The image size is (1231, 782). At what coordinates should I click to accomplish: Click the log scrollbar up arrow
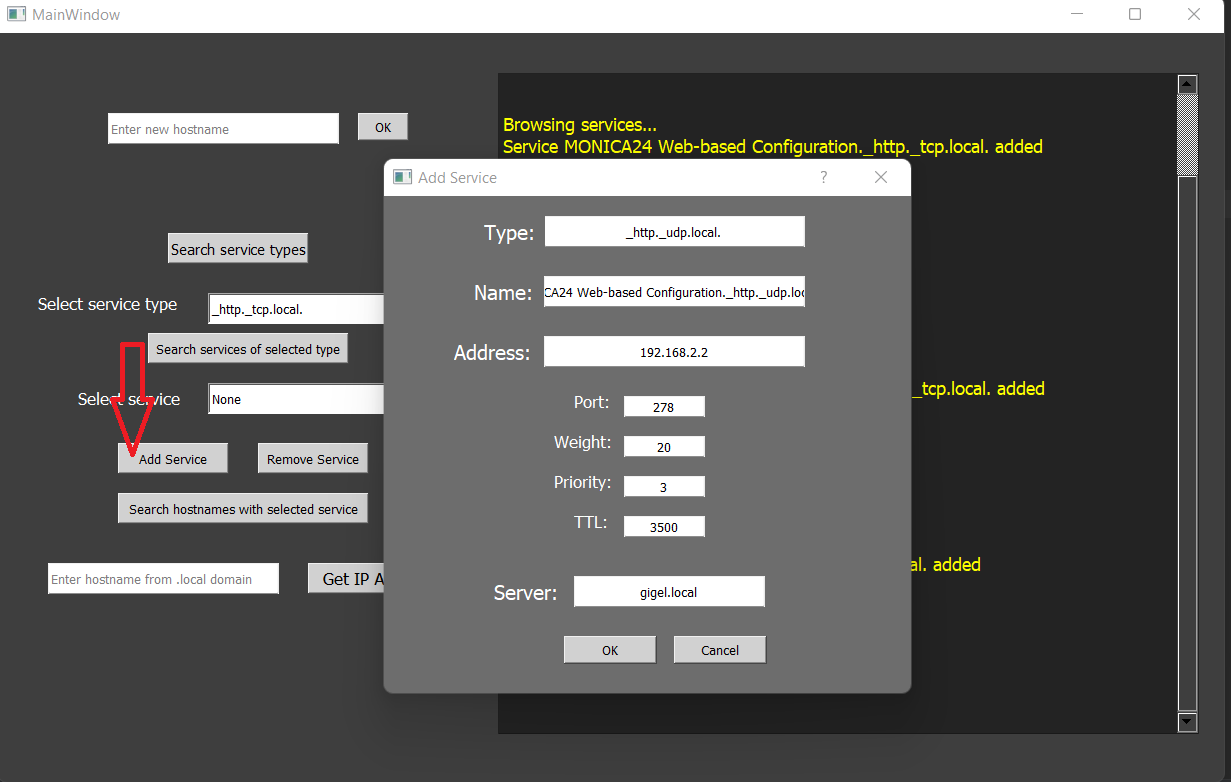tap(1188, 84)
